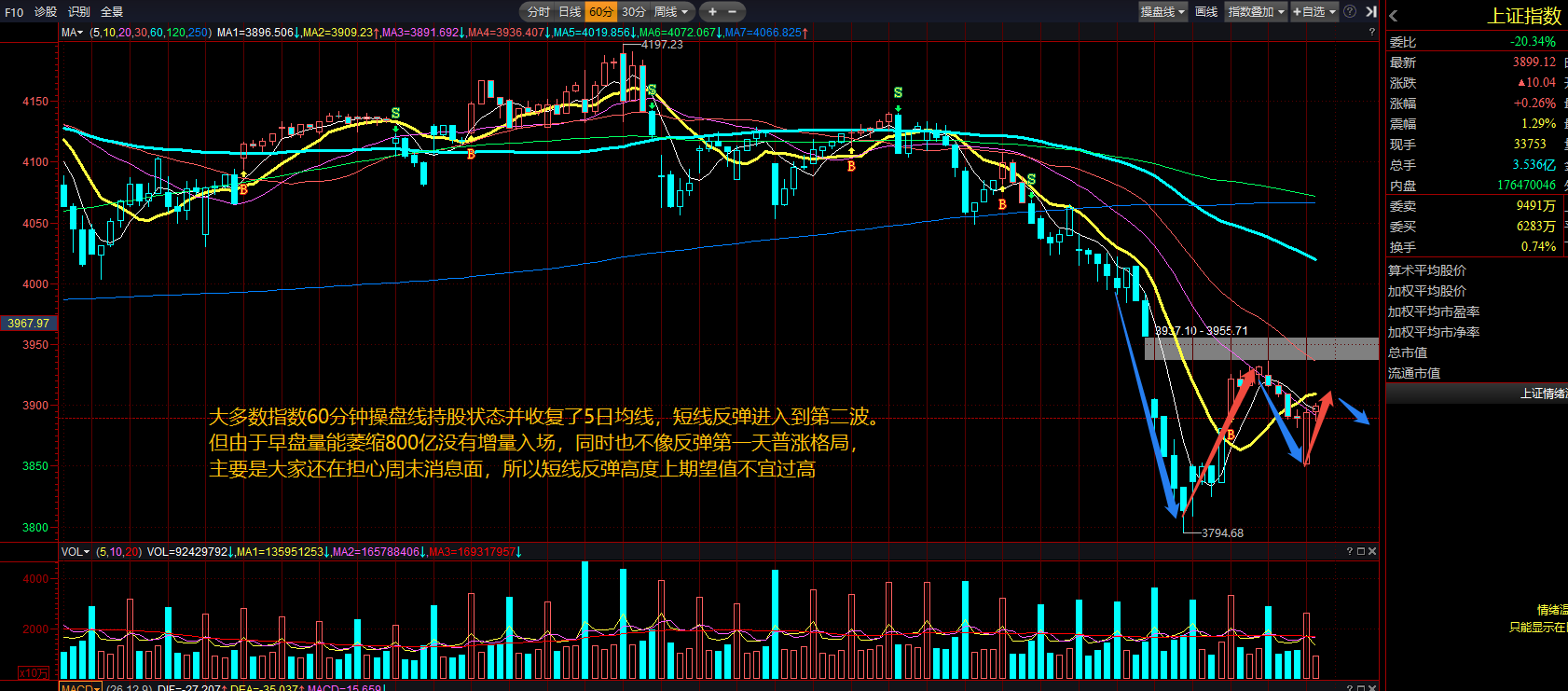The width and height of the screenshot is (1568, 691).
Task: Open the 诊股 menu item
Action: point(46,12)
